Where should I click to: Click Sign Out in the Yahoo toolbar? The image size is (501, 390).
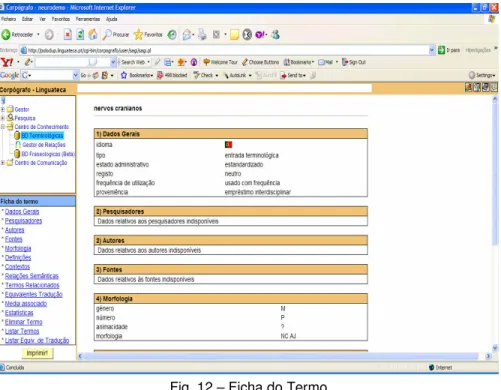pyautogui.click(x=354, y=62)
